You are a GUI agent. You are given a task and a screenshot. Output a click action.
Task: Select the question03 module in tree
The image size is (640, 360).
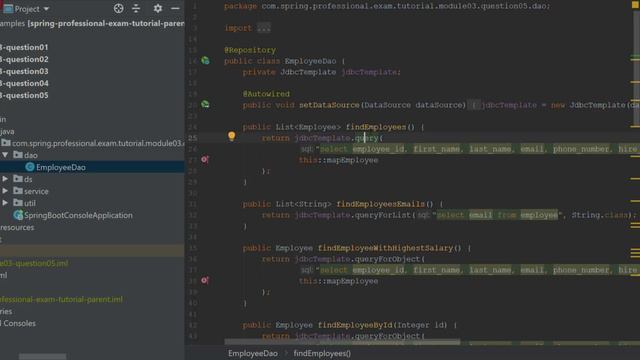(x=24, y=71)
